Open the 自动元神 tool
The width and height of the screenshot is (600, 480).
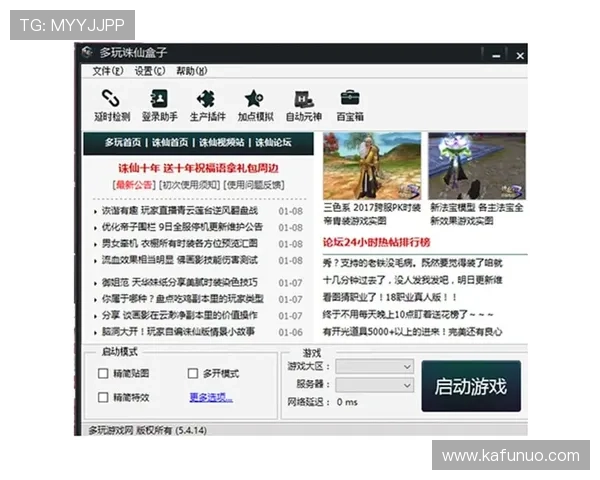pyautogui.click(x=303, y=105)
